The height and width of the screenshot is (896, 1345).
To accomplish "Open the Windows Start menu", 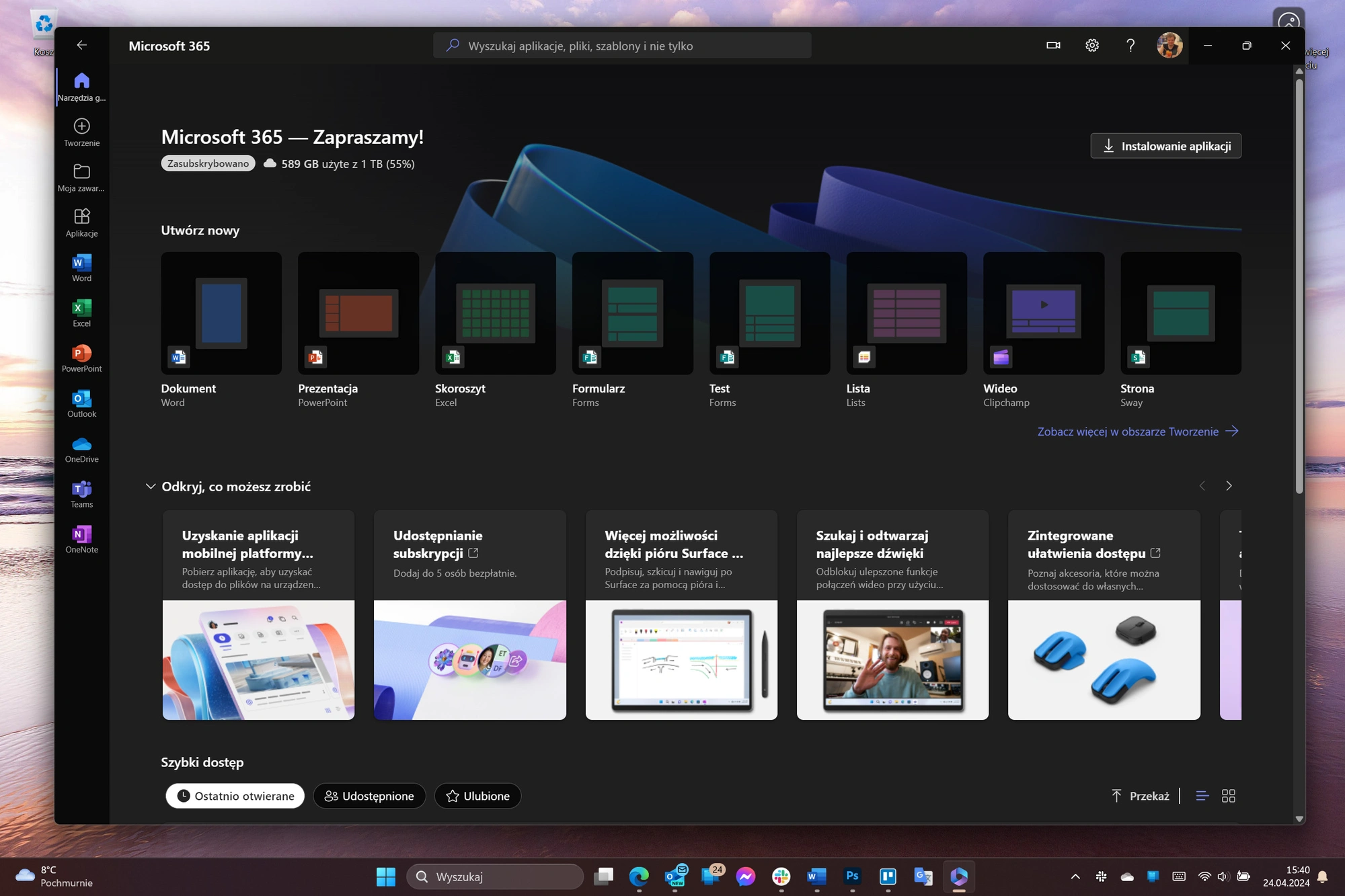I will (386, 877).
